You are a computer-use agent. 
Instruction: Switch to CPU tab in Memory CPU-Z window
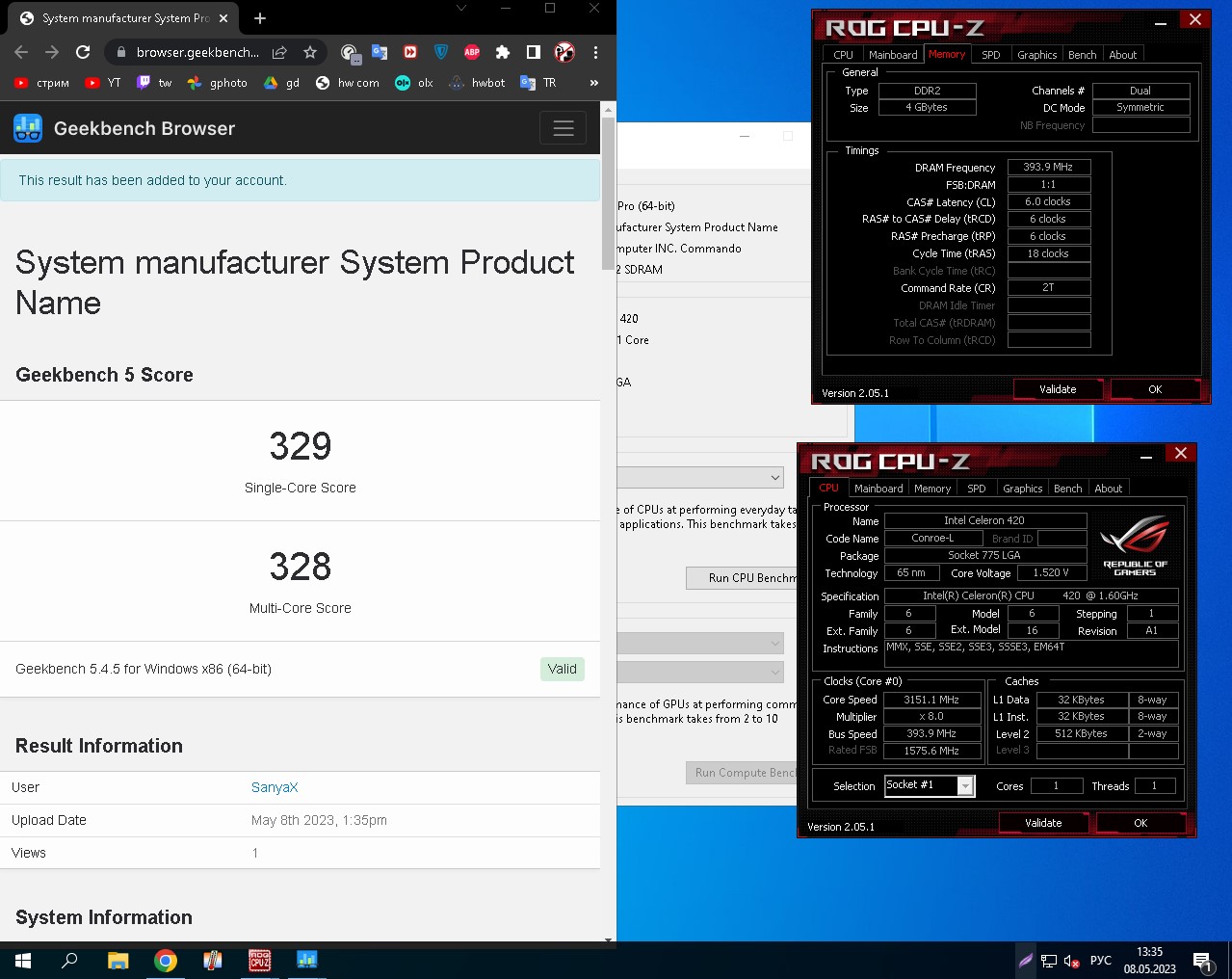(844, 55)
